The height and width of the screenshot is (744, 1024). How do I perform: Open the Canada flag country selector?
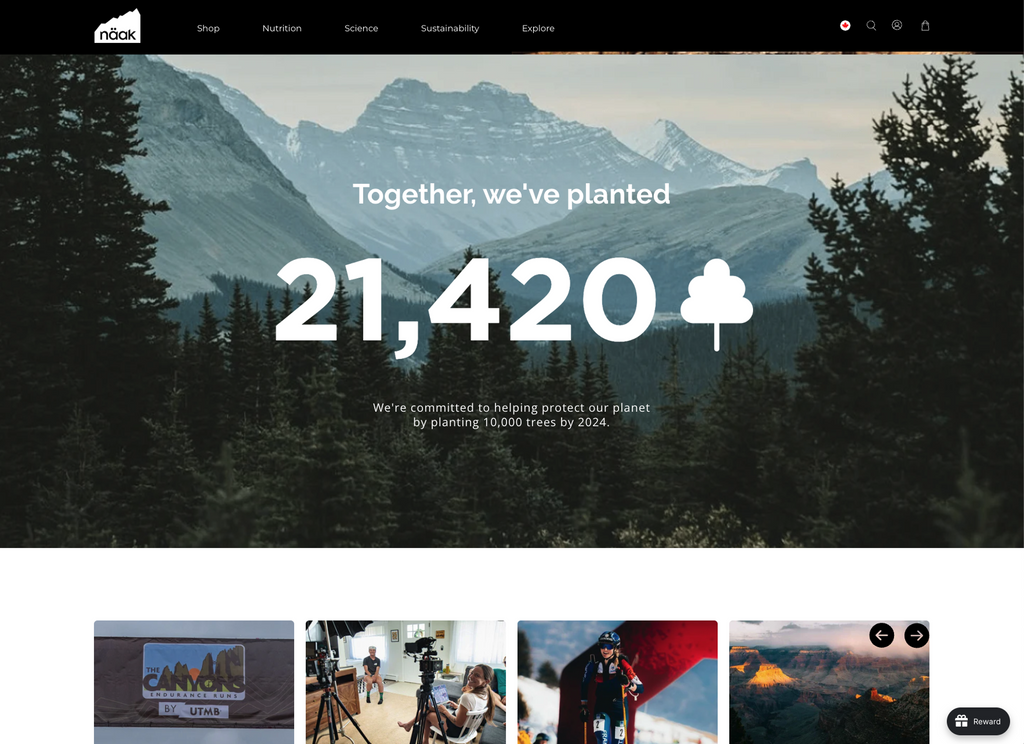845,25
